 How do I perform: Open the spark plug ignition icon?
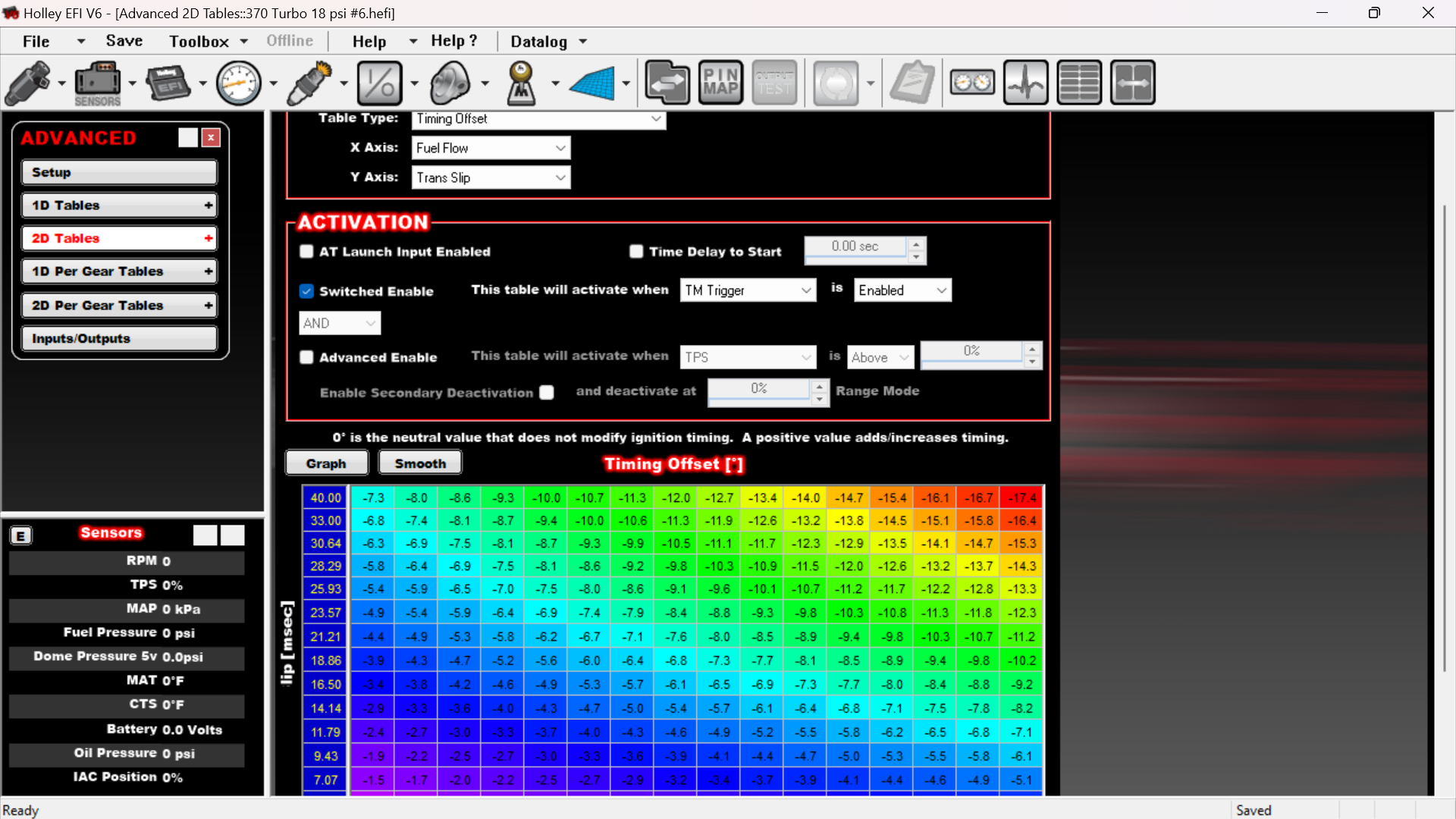[309, 83]
